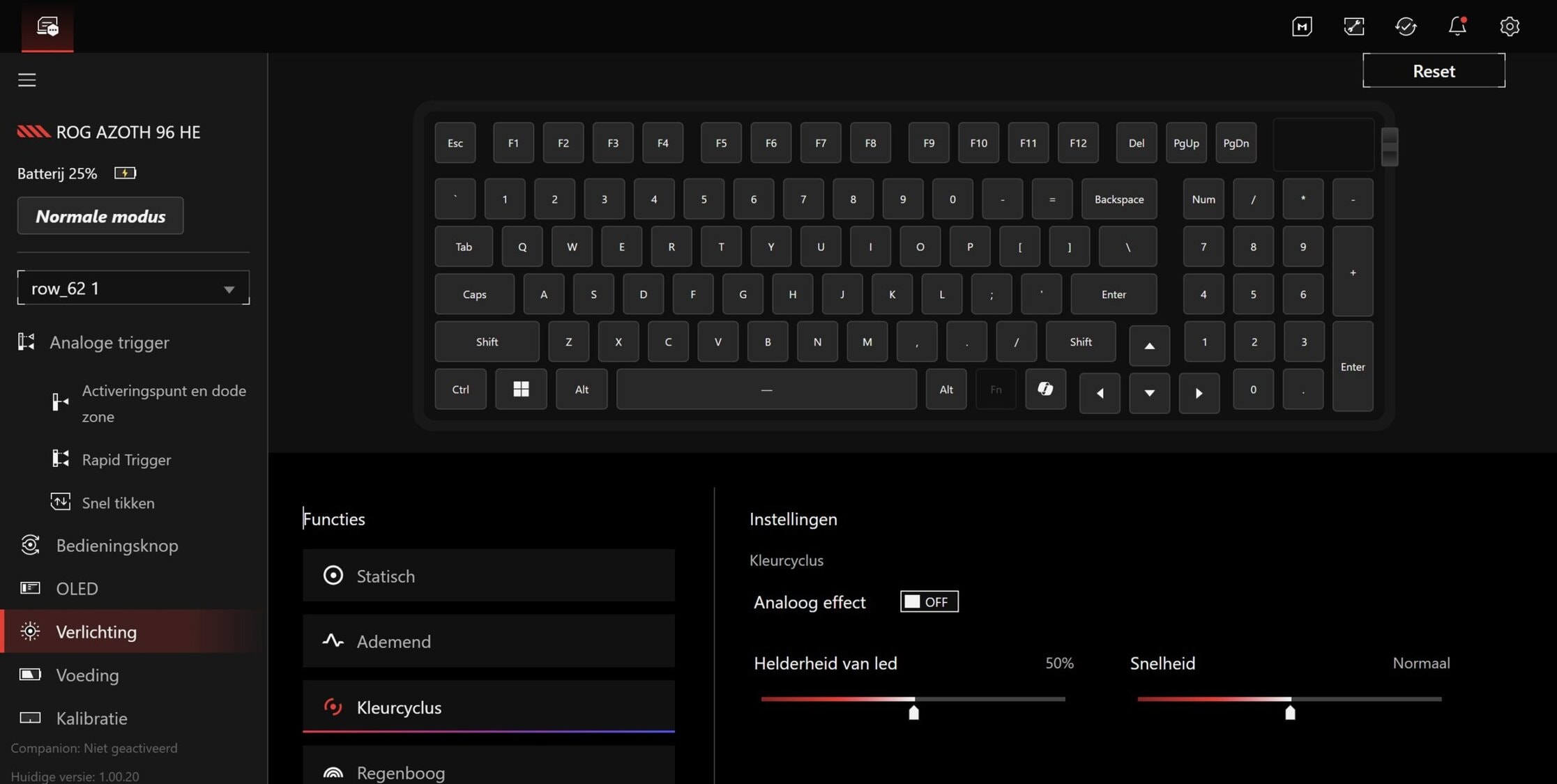Open the settings gear icon
This screenshot has height=784, width=1557.
(1509, 26)
